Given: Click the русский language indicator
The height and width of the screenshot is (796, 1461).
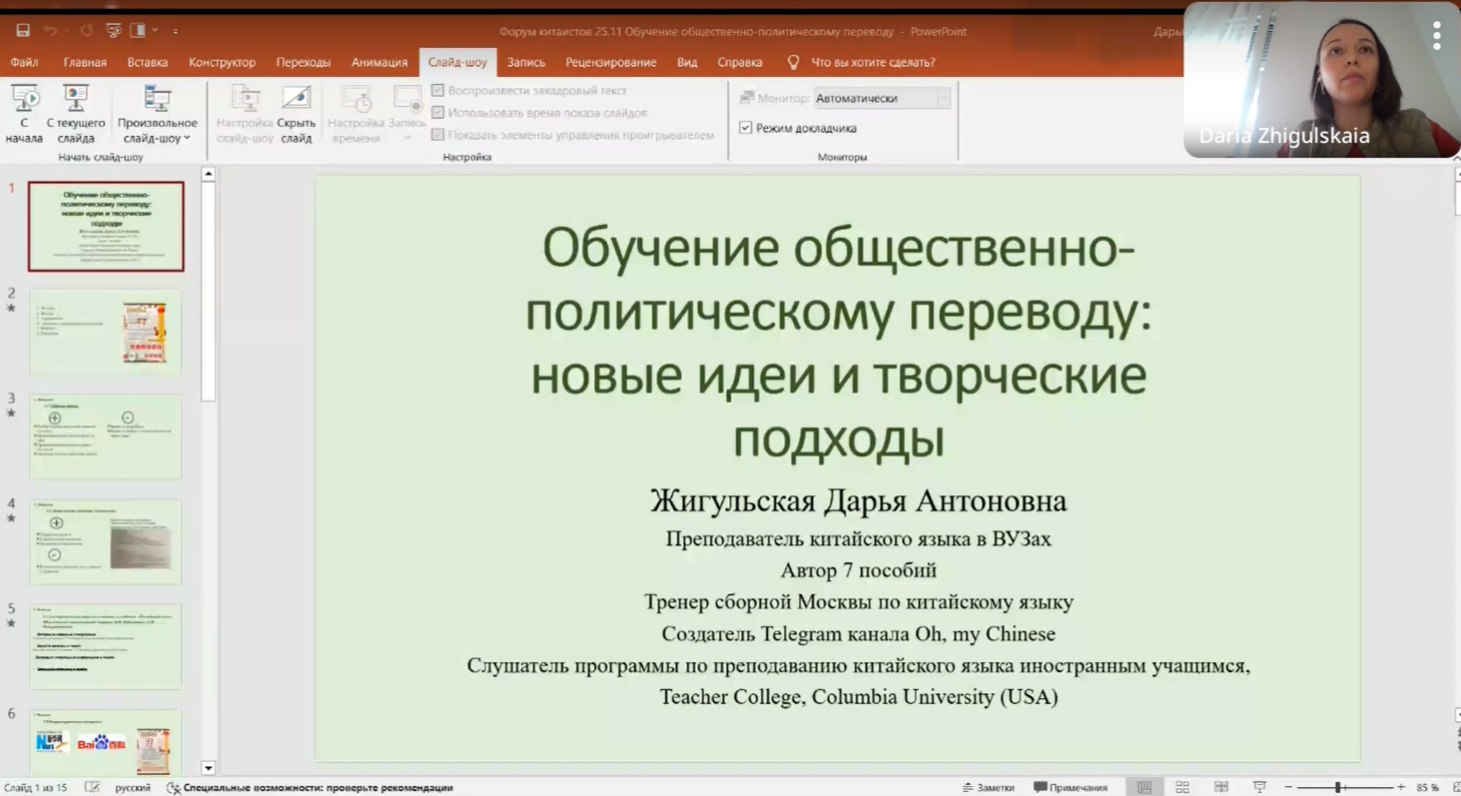Looking at the screenshot, I should (x=133, y=788).
